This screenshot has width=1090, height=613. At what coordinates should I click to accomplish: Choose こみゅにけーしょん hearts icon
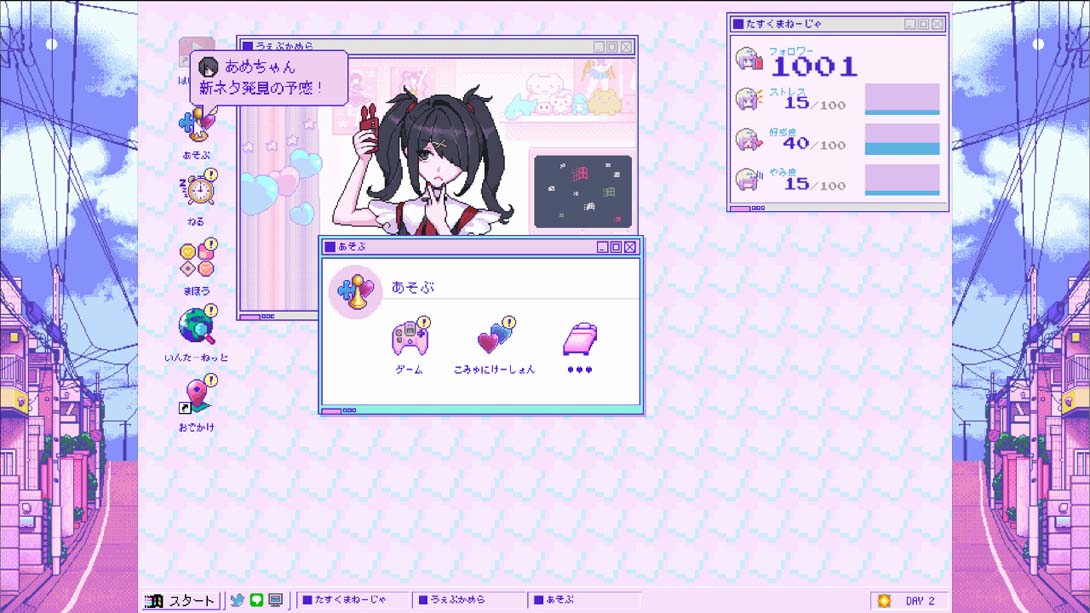(493, 340)
